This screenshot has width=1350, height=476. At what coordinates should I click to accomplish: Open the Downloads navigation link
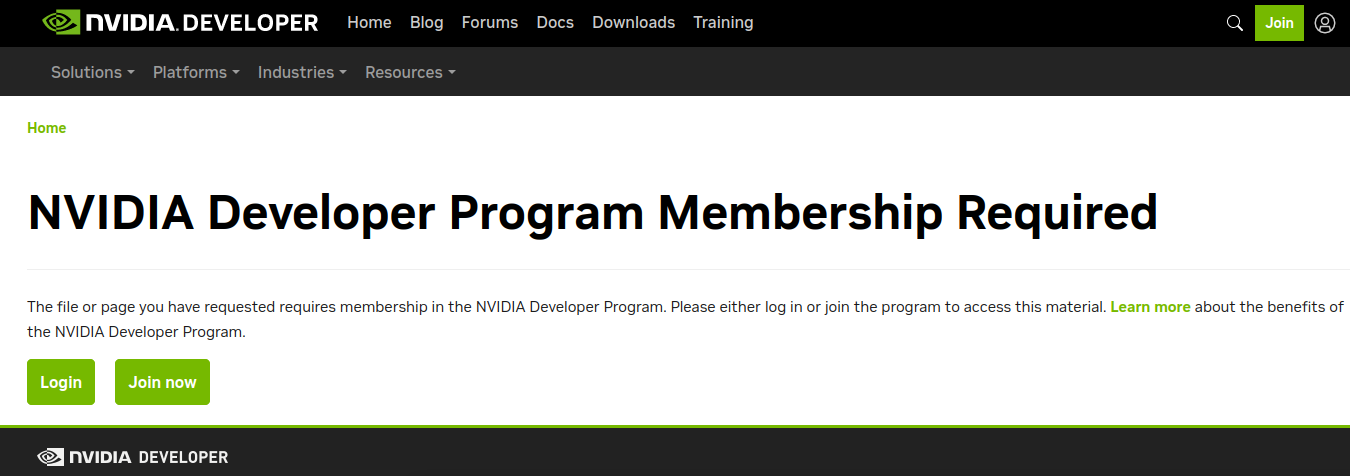click(x=633, y=22)
